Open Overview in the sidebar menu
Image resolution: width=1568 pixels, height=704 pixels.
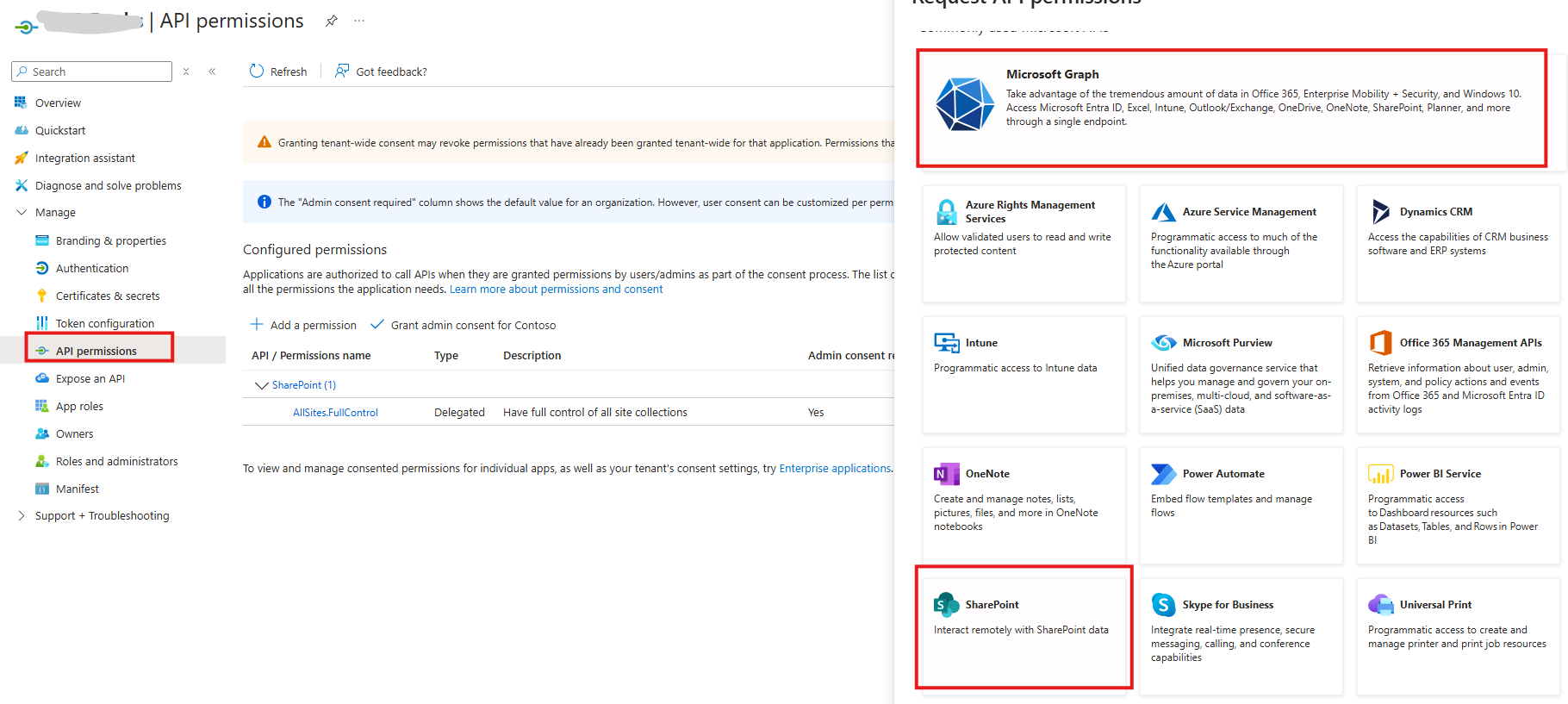click(x=58, y=103)
